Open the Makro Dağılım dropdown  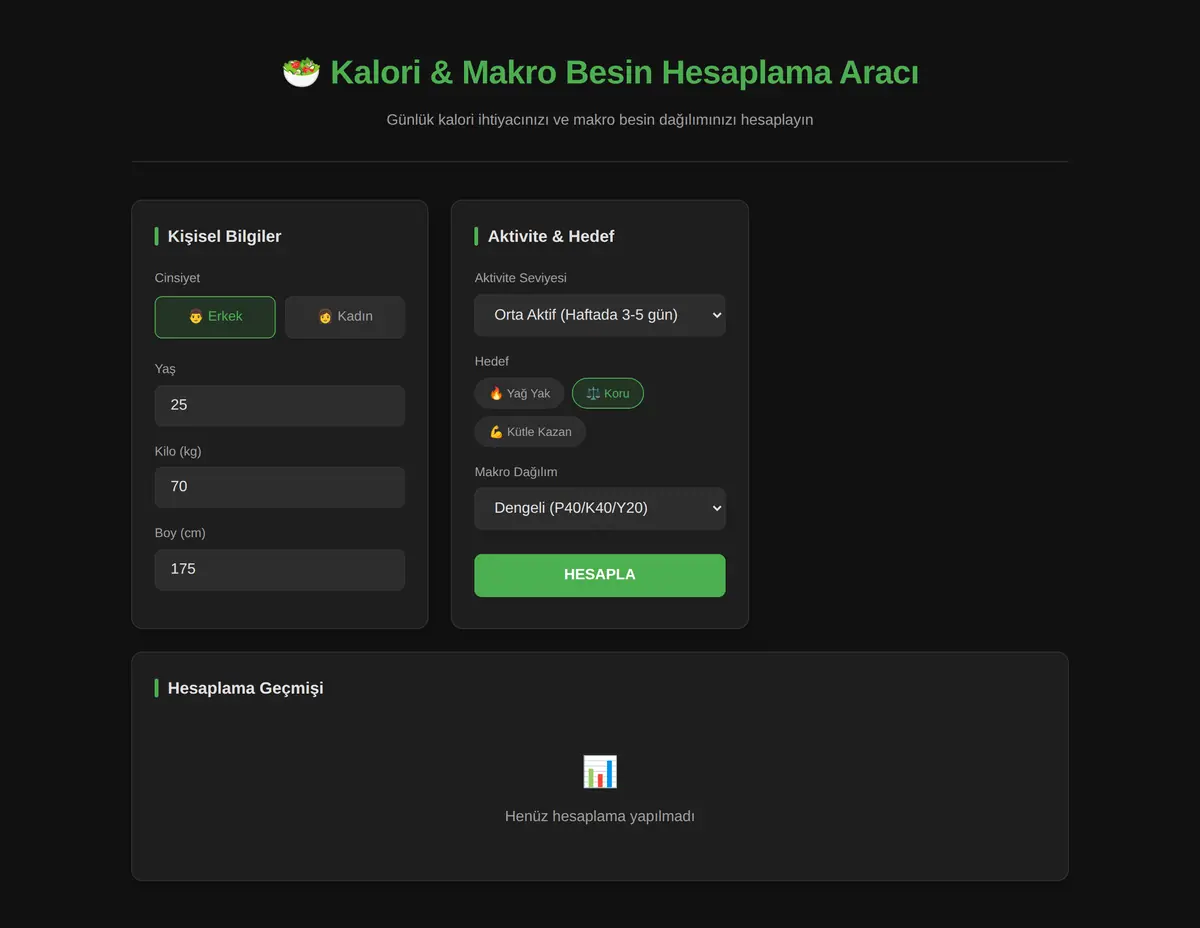coord(600,508)
